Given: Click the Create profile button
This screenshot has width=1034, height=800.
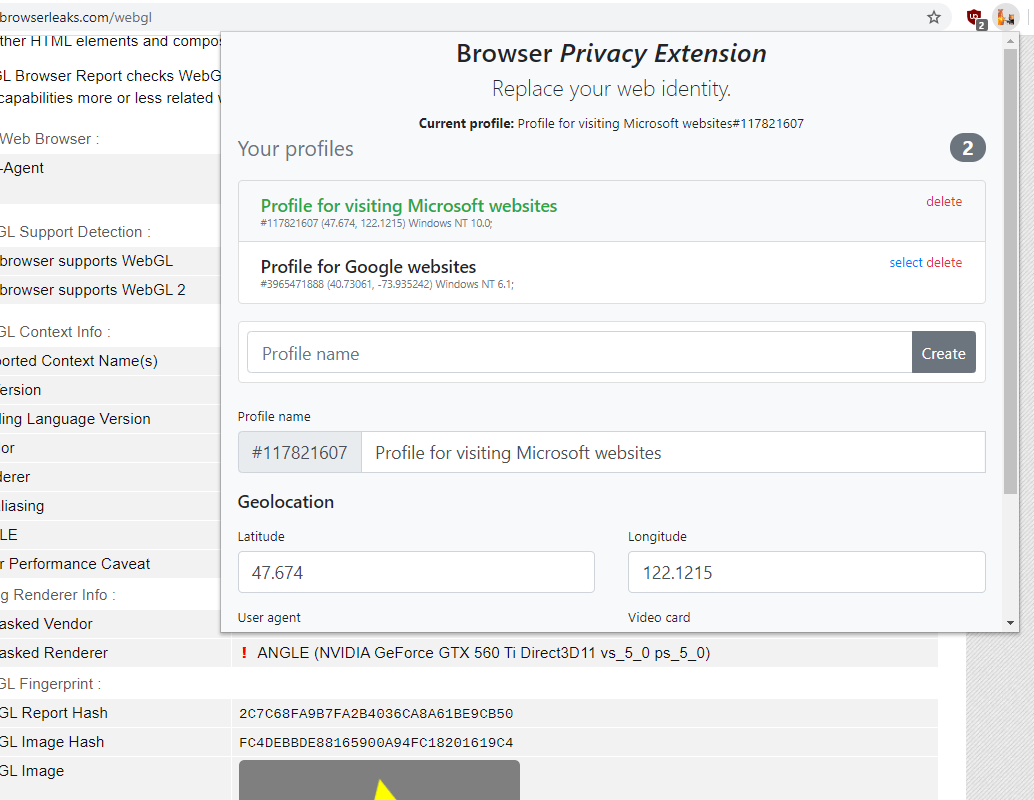Looking at the screenshot, I should [x=943, y=353].
